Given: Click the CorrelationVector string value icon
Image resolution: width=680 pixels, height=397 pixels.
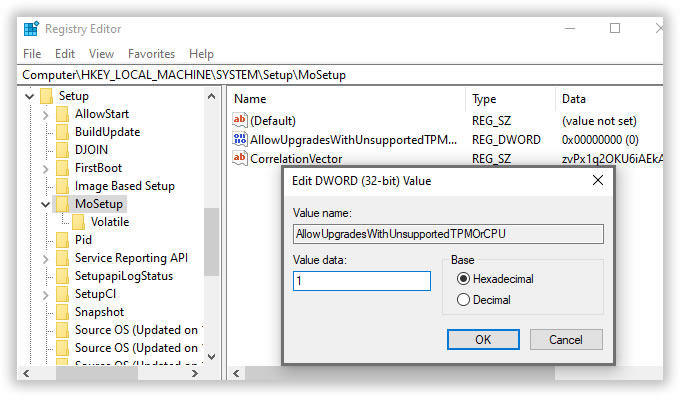Looking at the screenshot, I should [x=239, y=158].
